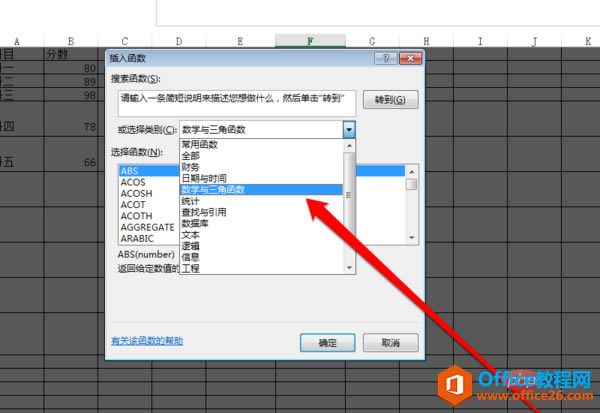Select 数学与三角函数 category in list

click(261, 189)
